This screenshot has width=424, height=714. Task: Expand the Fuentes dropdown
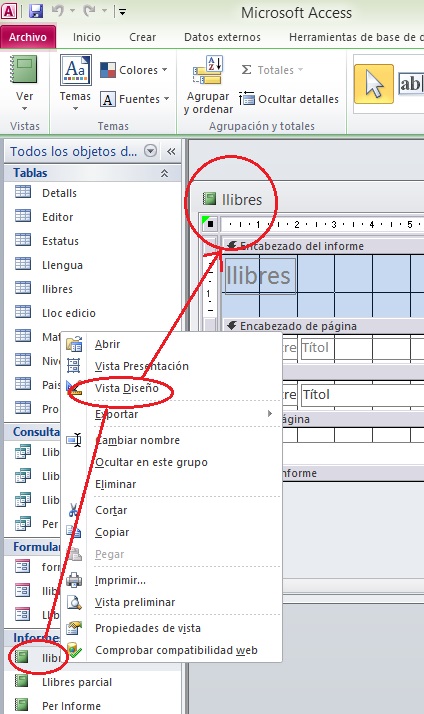[134, 99]
